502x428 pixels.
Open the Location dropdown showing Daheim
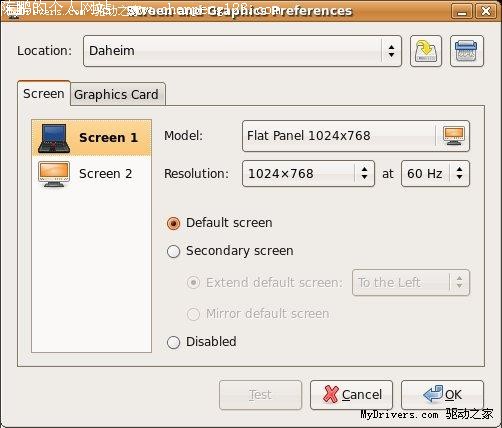point(242,51)
